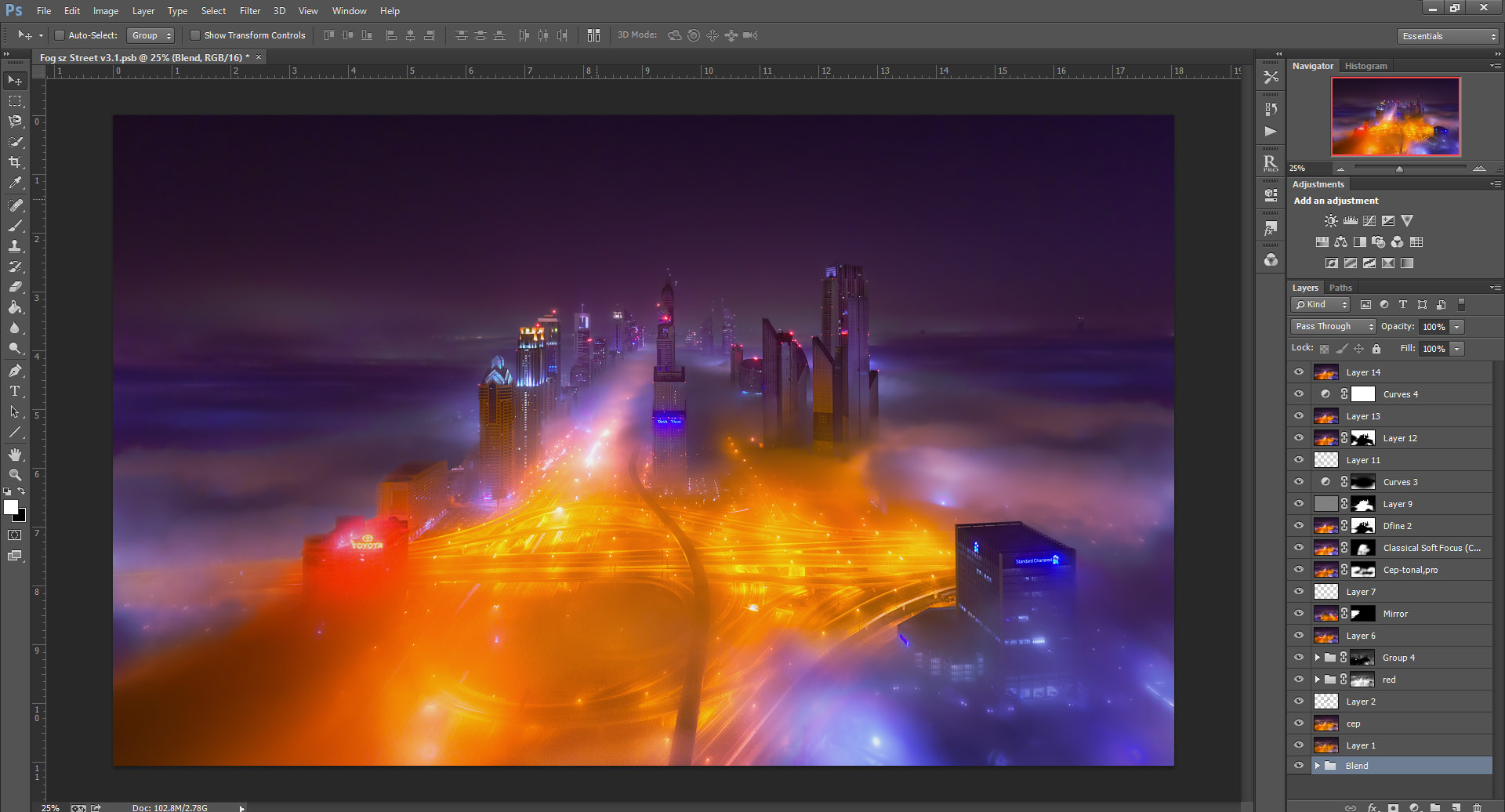The height and width of the screenshot is (812, 1505).
Task: Toggle visibility of the Blend group
Action: pyautogui.click(x=1299, y=766)
